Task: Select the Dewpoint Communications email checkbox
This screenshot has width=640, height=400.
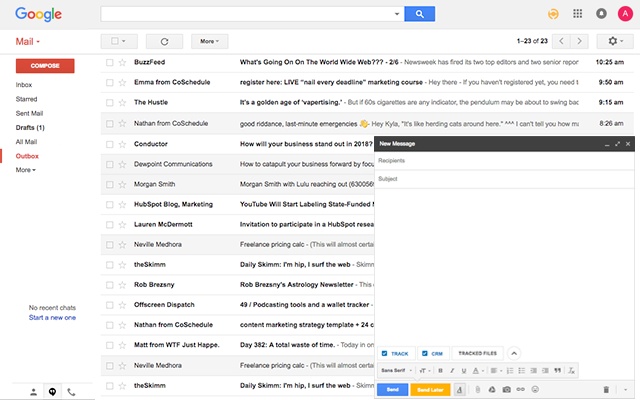Action: tap(109, 164)
